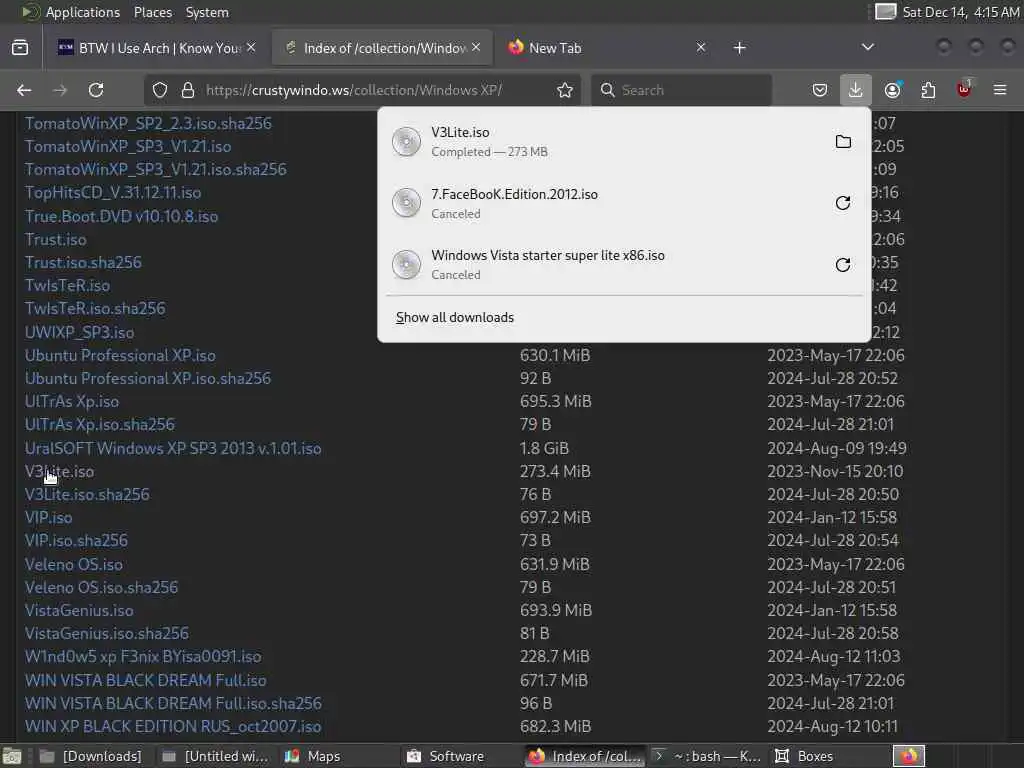The height and width of the screenshot is (768, 1024).
Task: Open UlTrAs Xp.iso link
Action: pyautogui.click(x=72, y=401)
